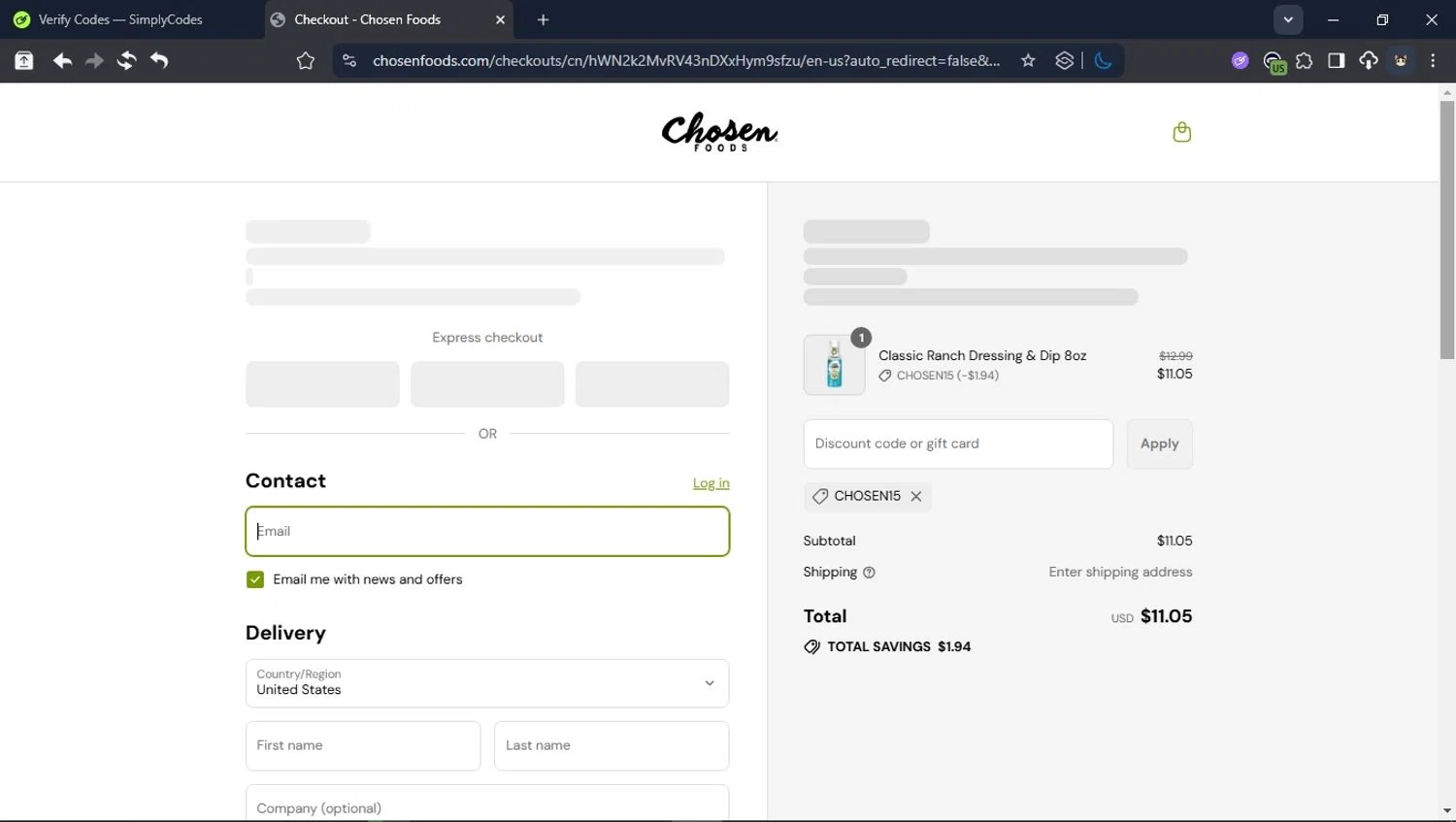Open the purple extension icon
Viewport: 1456px width, 822px height.
click(1241, 60)
